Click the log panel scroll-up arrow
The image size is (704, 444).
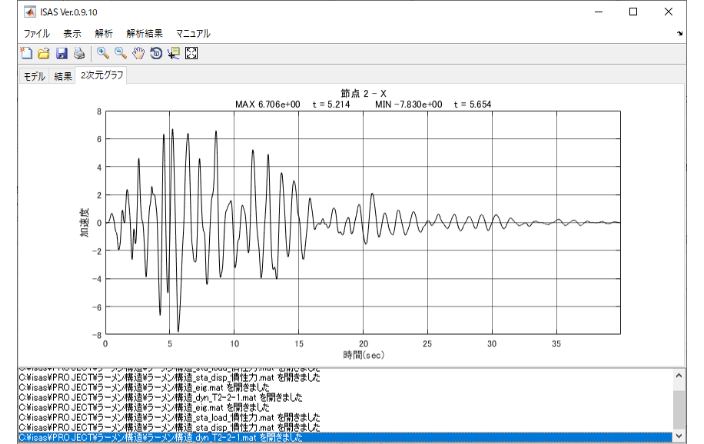(678, 376)
